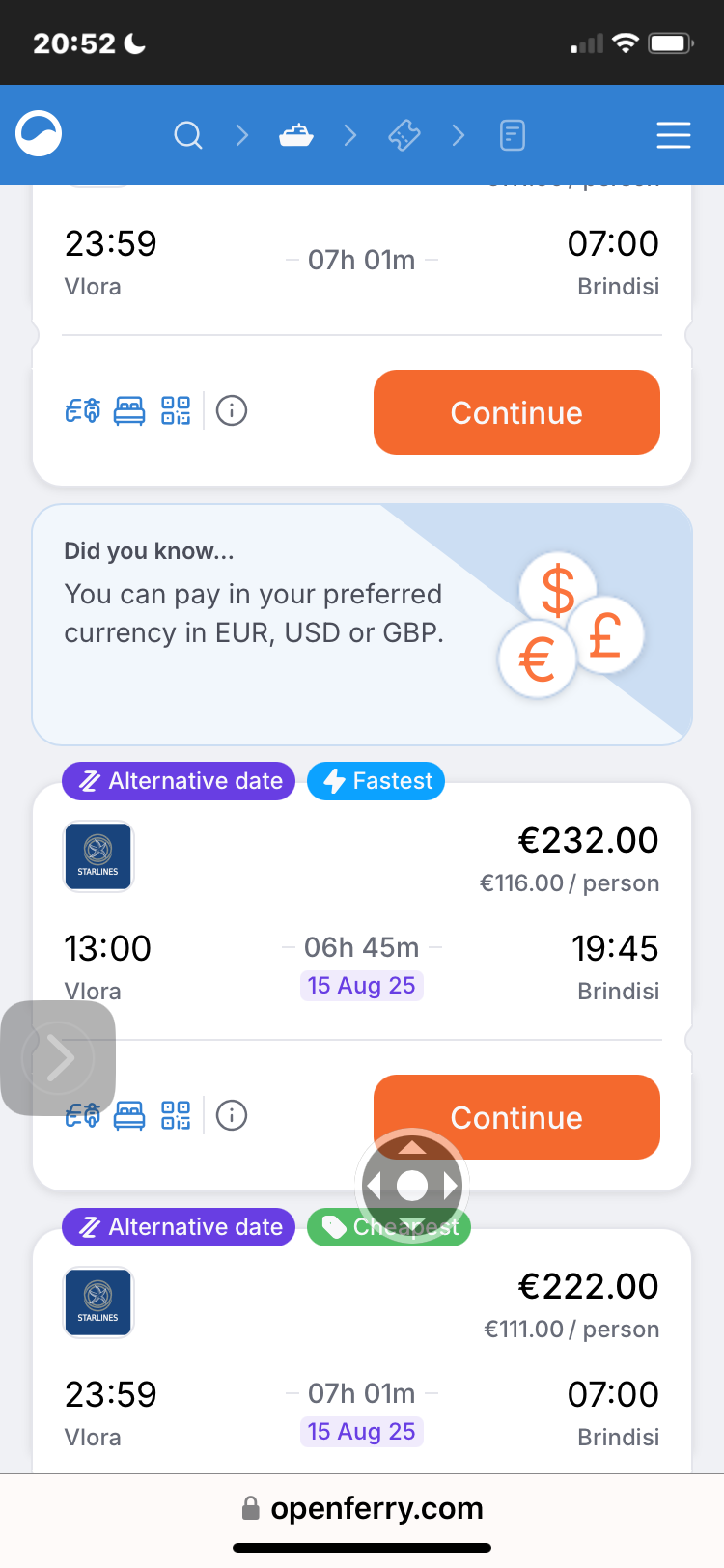Open the booking document step icon
The image size is (724, 1568).
point(513,135)
